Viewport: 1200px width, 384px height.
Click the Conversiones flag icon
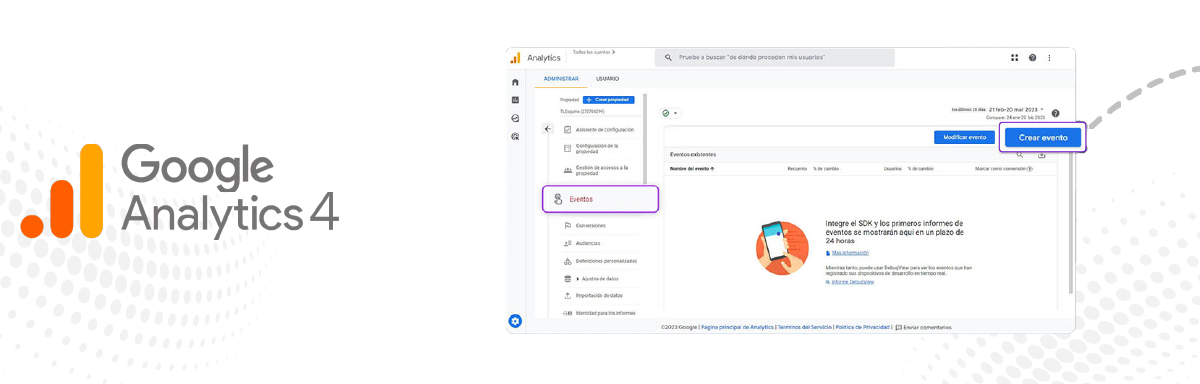(567, 226)
